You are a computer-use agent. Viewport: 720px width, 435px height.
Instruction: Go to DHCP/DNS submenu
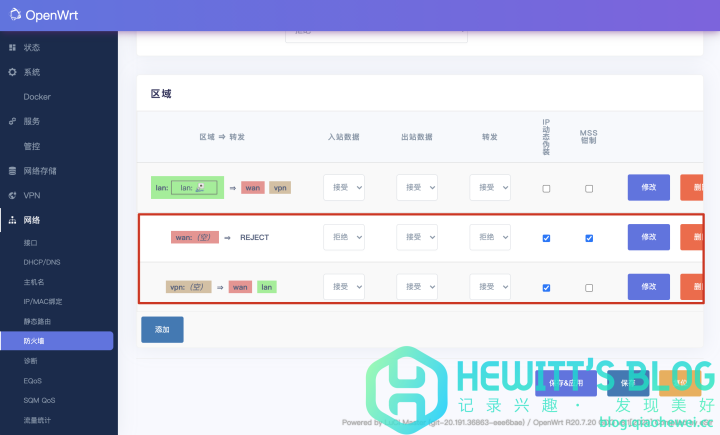pos(42,262)
